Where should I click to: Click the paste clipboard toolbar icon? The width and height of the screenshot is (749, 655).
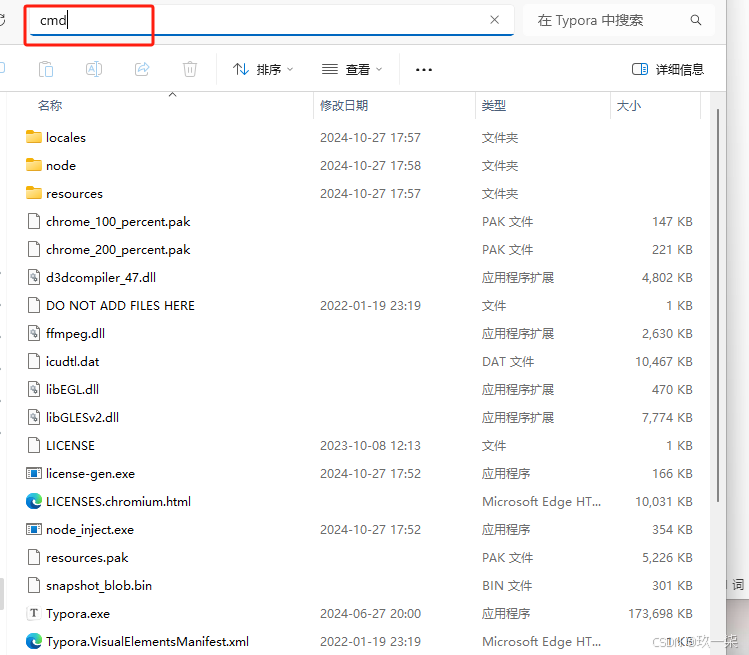pos(46,69)
